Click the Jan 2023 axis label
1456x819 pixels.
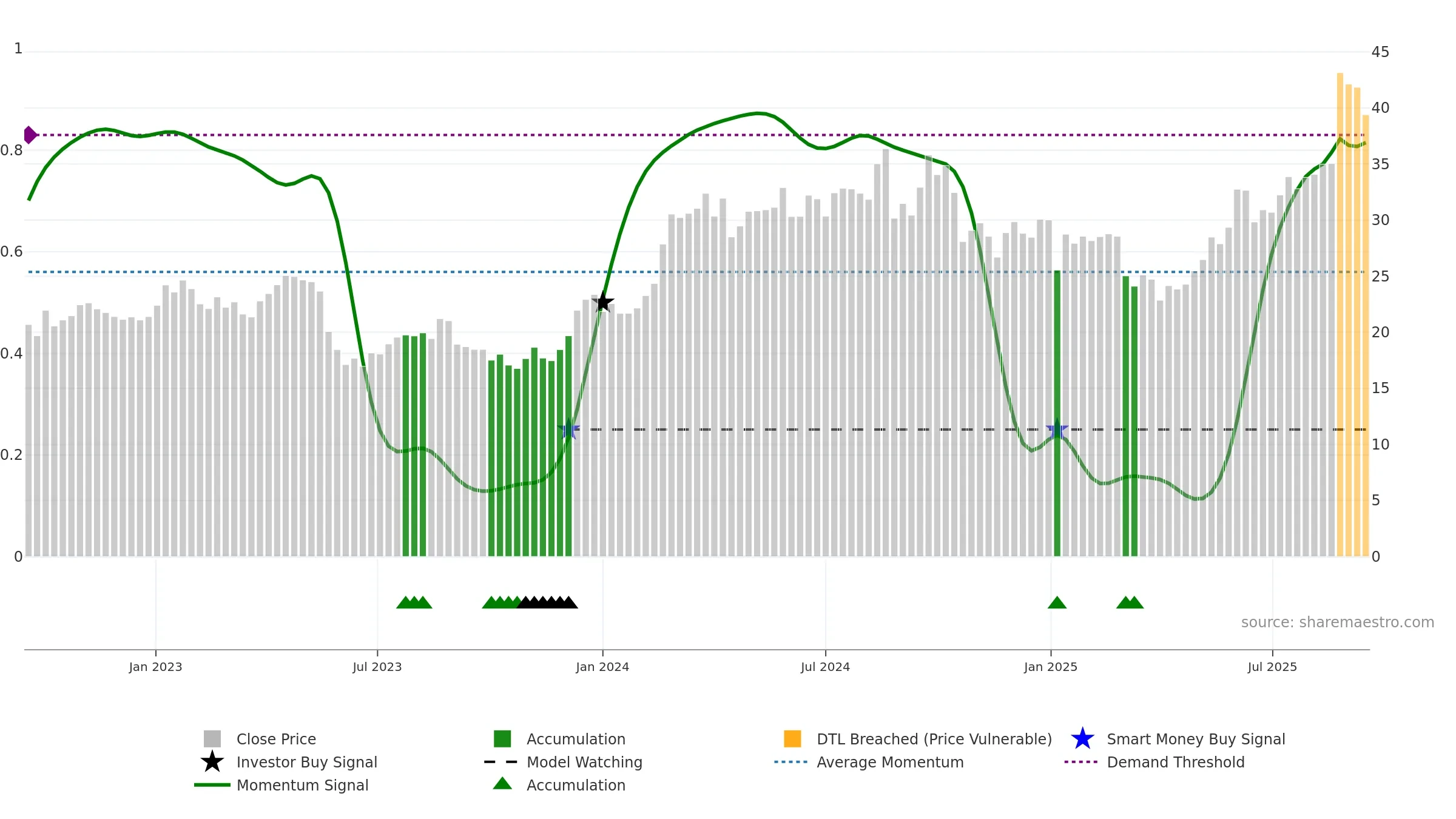(155, 667)
